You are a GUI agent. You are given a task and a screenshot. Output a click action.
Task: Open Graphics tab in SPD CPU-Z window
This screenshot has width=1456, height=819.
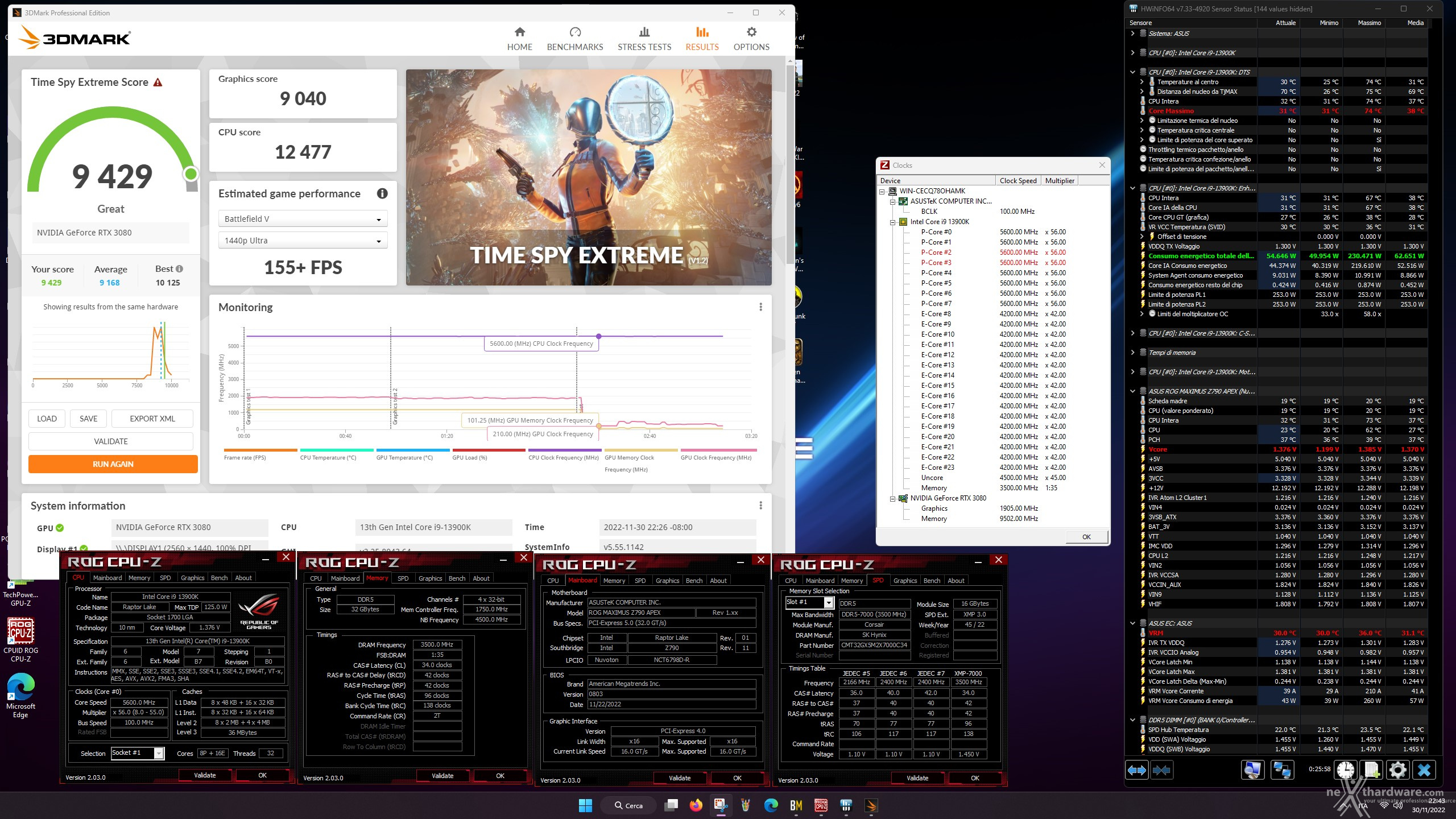click(x=905, y=581)
